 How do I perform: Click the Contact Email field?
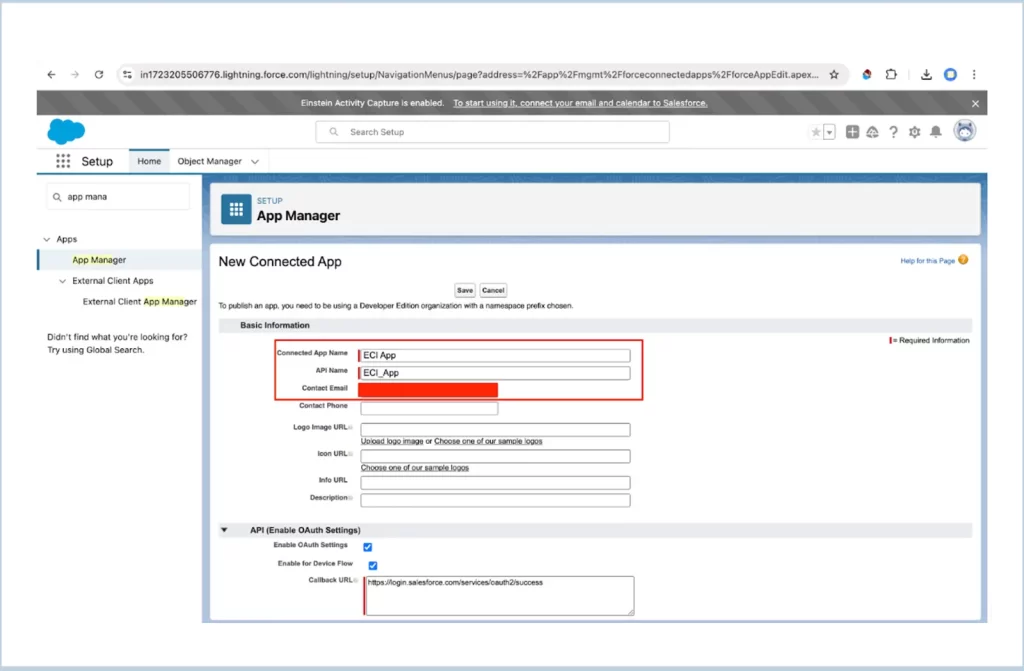(x=428, y=390)
